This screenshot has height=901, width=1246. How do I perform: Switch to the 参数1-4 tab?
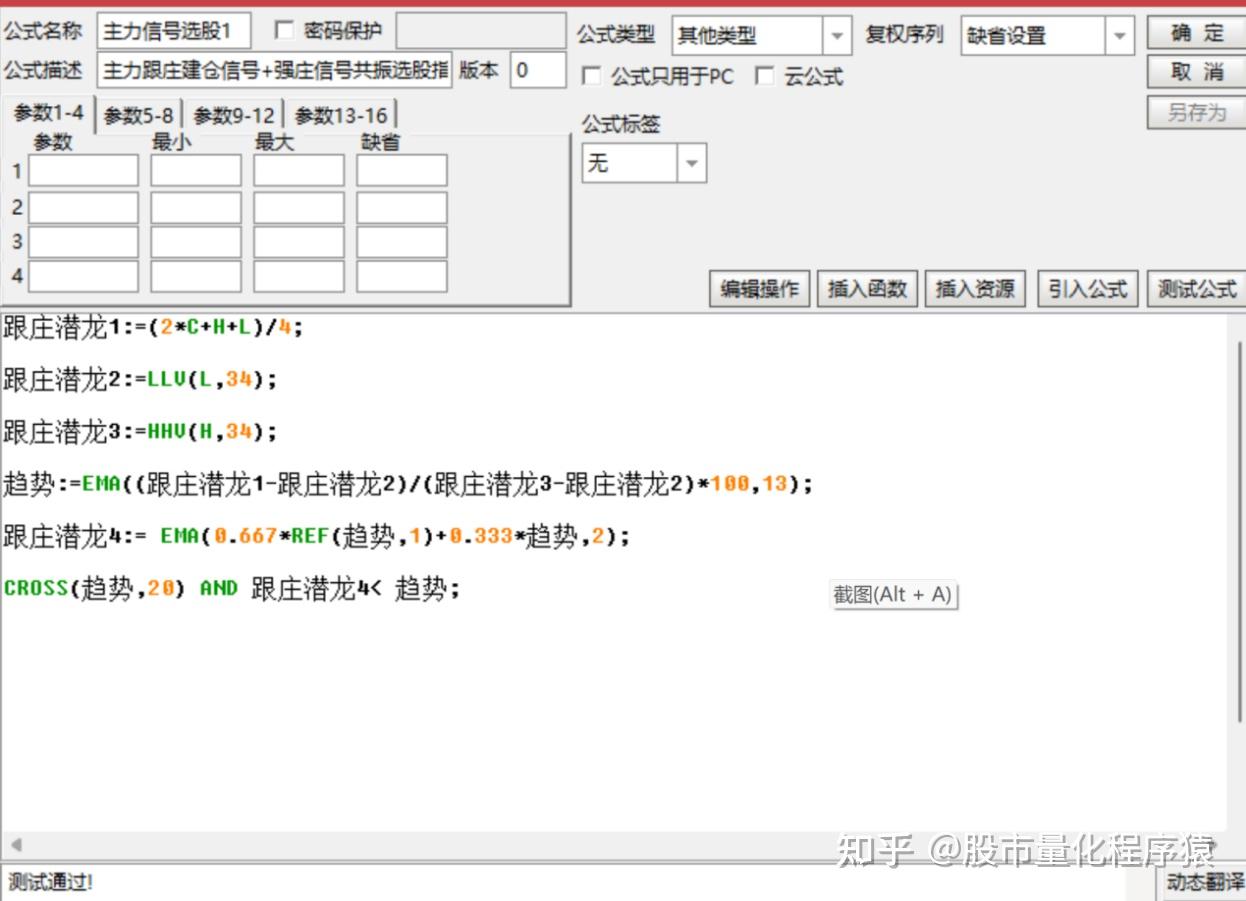[48, 114]
